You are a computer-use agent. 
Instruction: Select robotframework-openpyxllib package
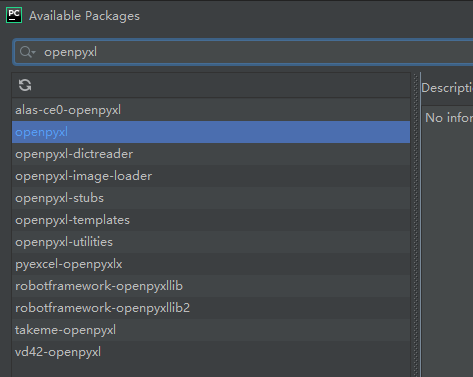[211, 286]
